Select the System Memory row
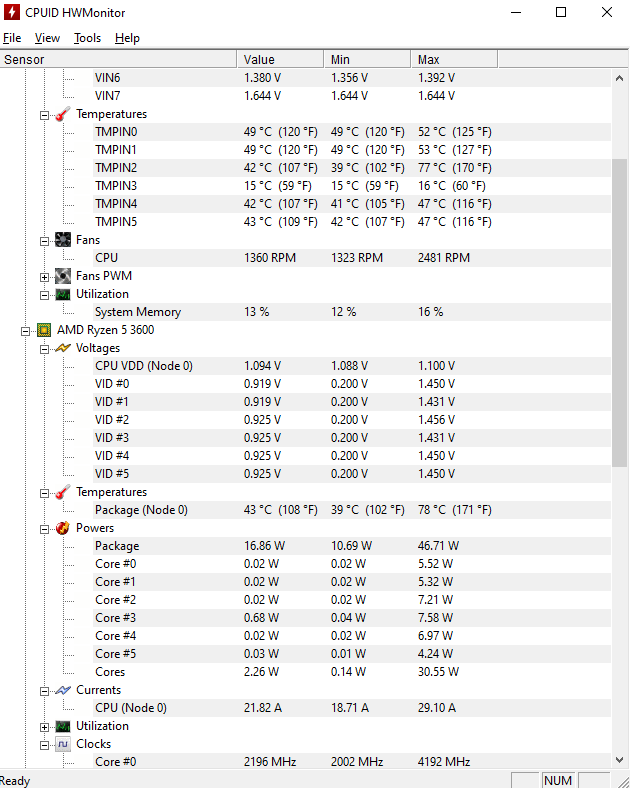Viewport: 630px width, 788px height. point(352,312)
